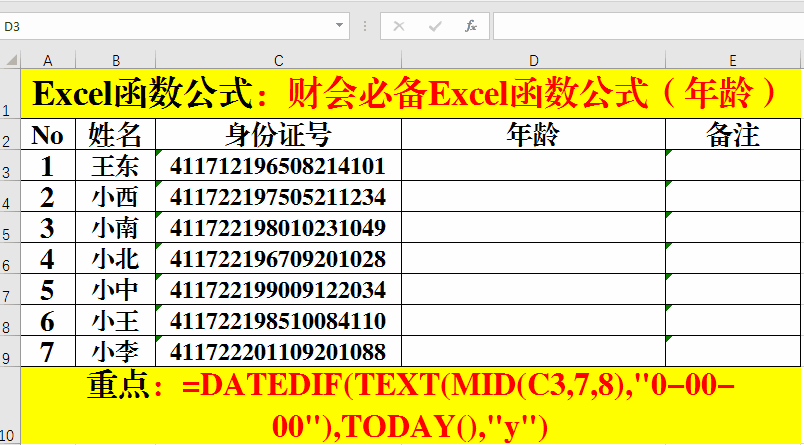Select the cell with name 小南
This screenshot has width=804, height=445.
coord(115,228)
